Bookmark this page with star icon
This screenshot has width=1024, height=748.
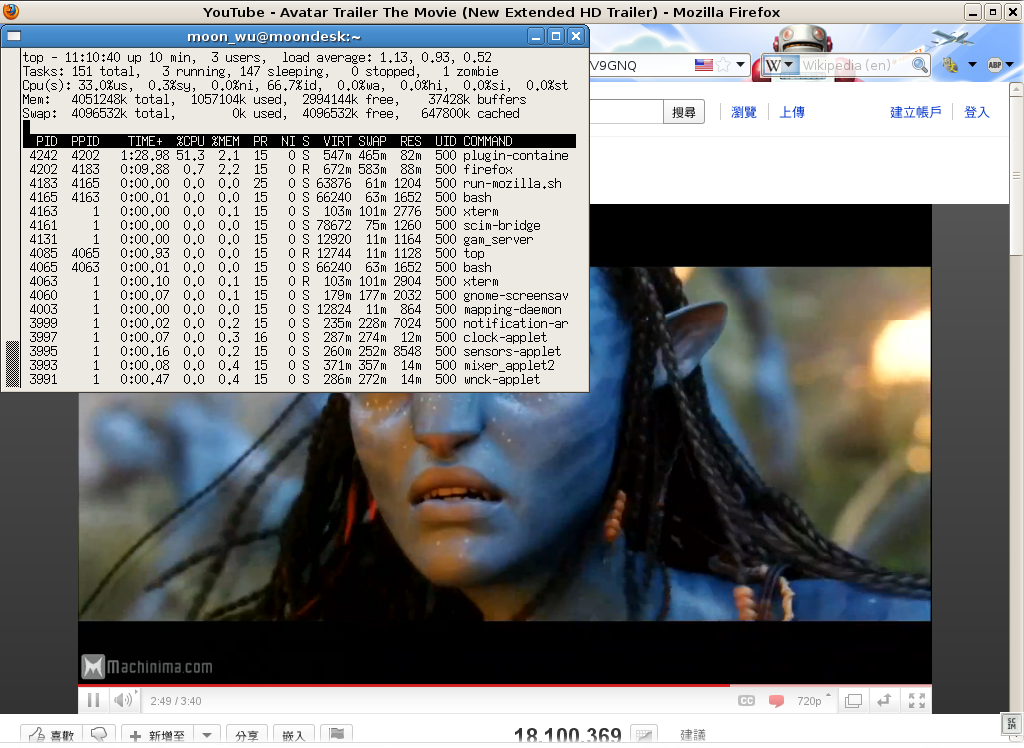722,65
